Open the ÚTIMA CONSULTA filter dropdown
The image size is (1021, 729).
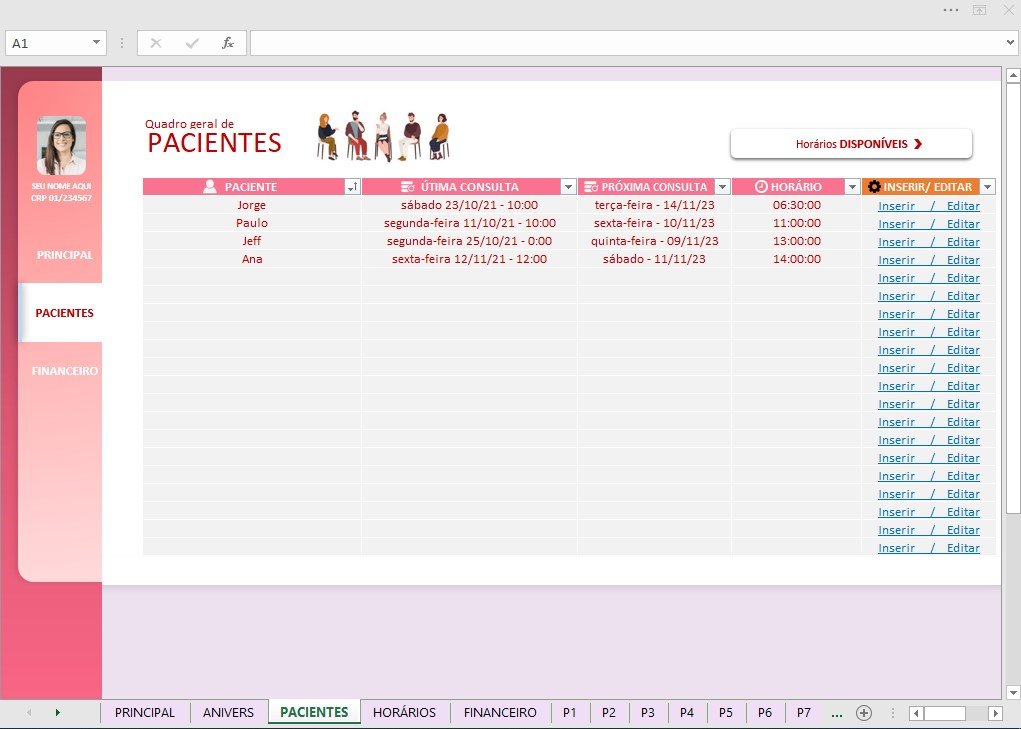pyautogui.click(x=568, y=187)
